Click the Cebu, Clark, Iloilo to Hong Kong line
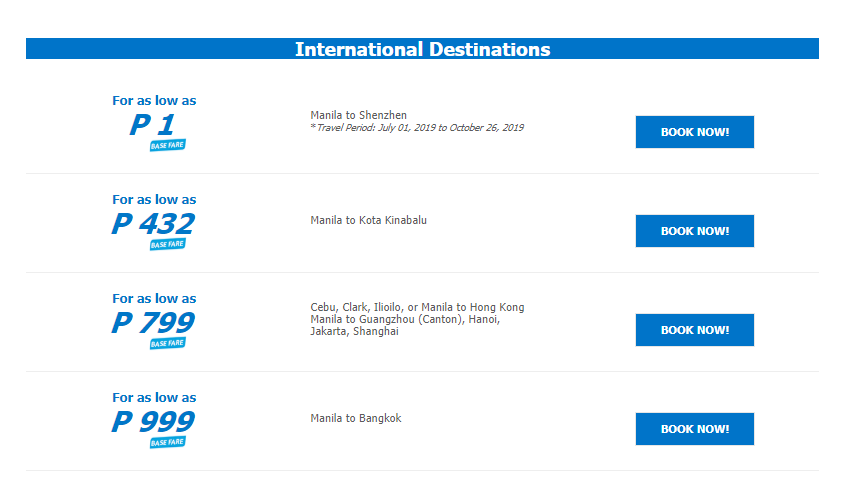 point(417,307)
